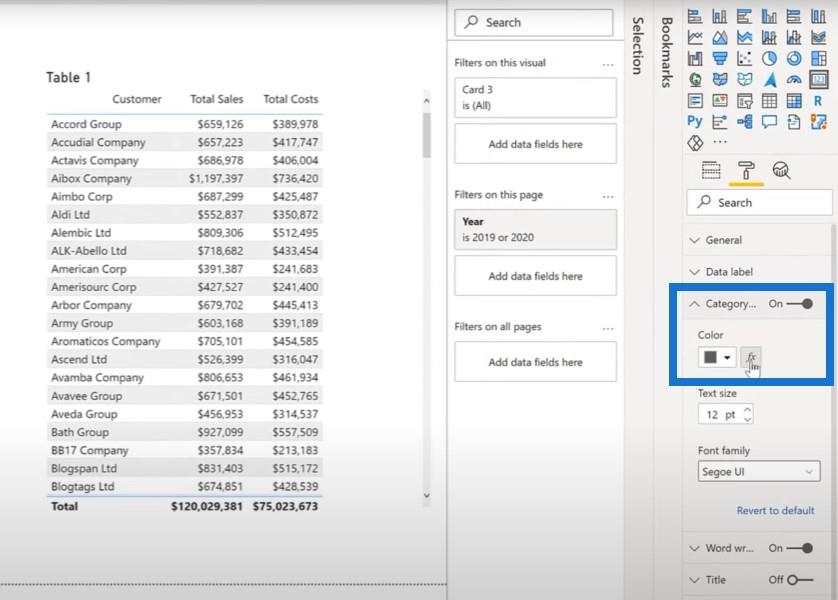Sort by the Customer column header

tap(137, 99)
